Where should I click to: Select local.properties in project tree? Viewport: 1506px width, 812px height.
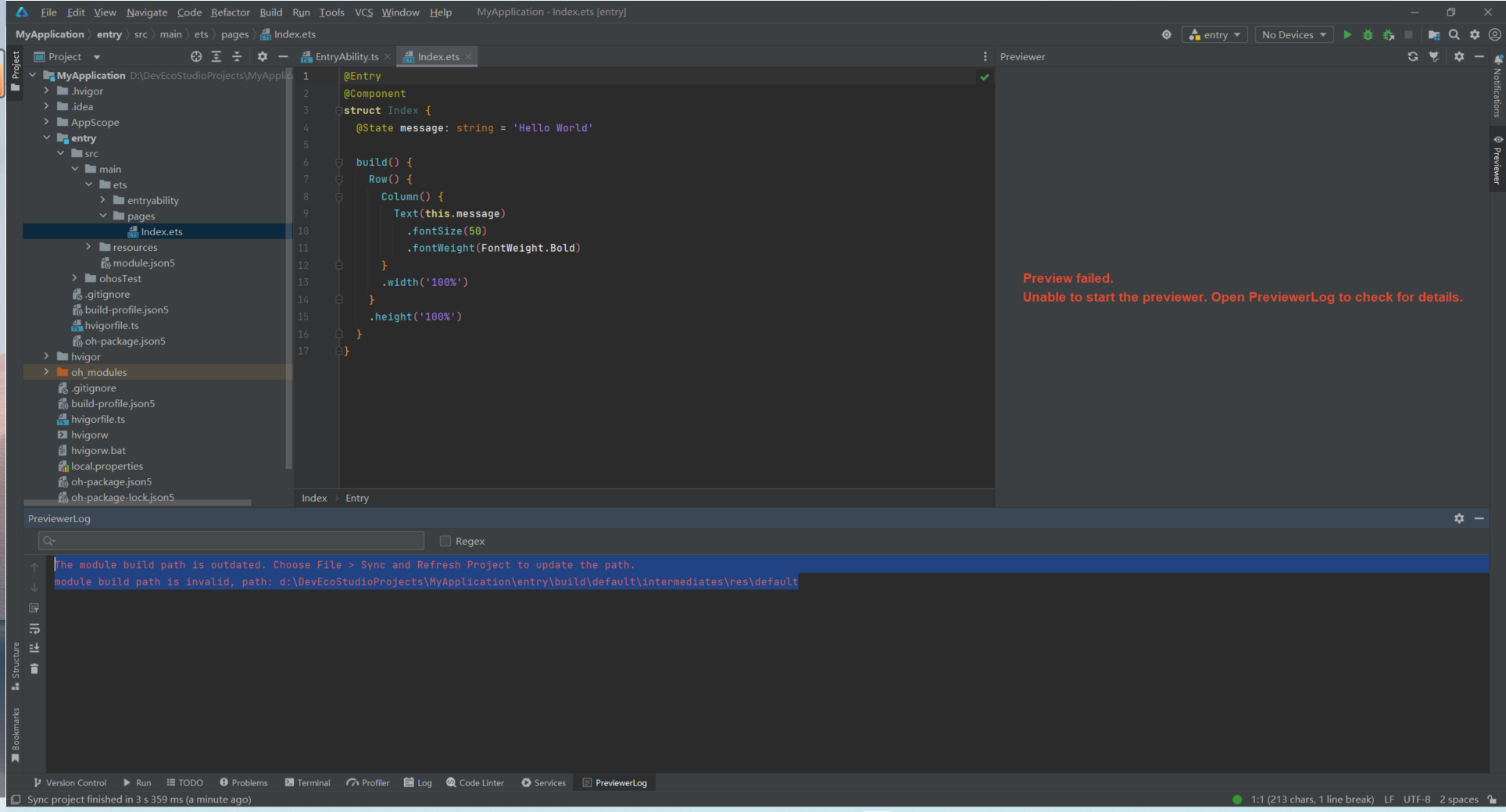tap(107, 466)
